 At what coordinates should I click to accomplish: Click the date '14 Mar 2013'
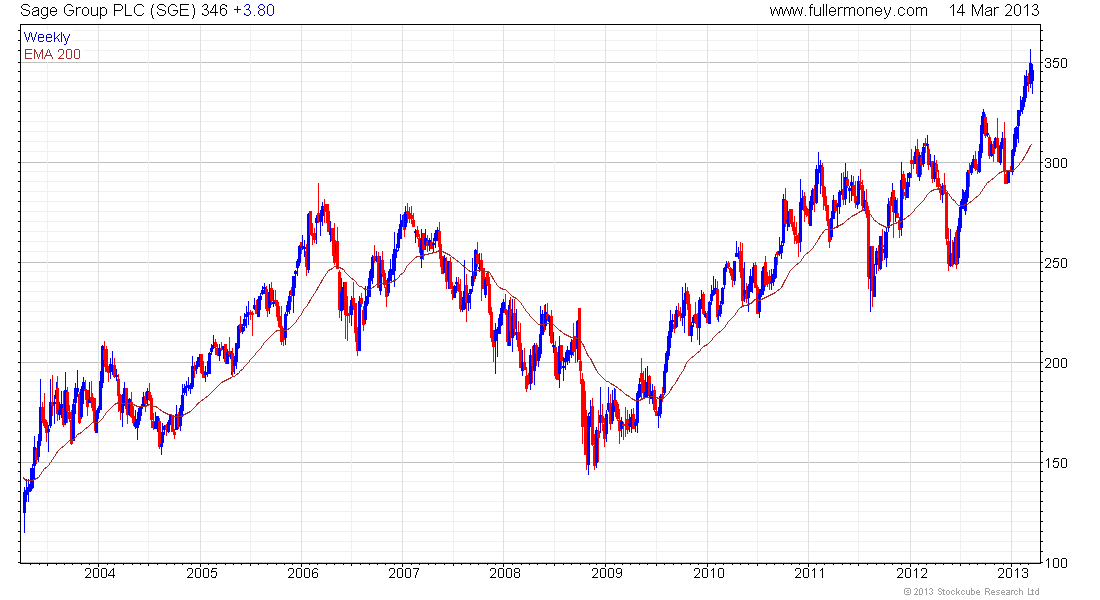pos(994,11)
